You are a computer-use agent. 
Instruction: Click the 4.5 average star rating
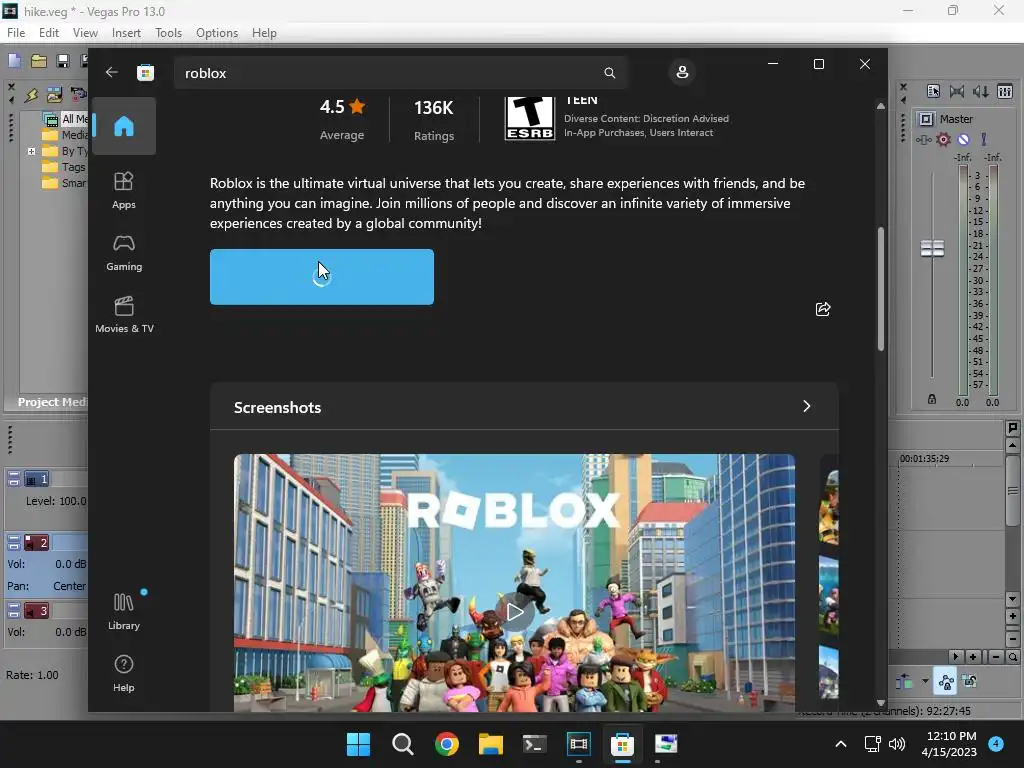point(342,120)
